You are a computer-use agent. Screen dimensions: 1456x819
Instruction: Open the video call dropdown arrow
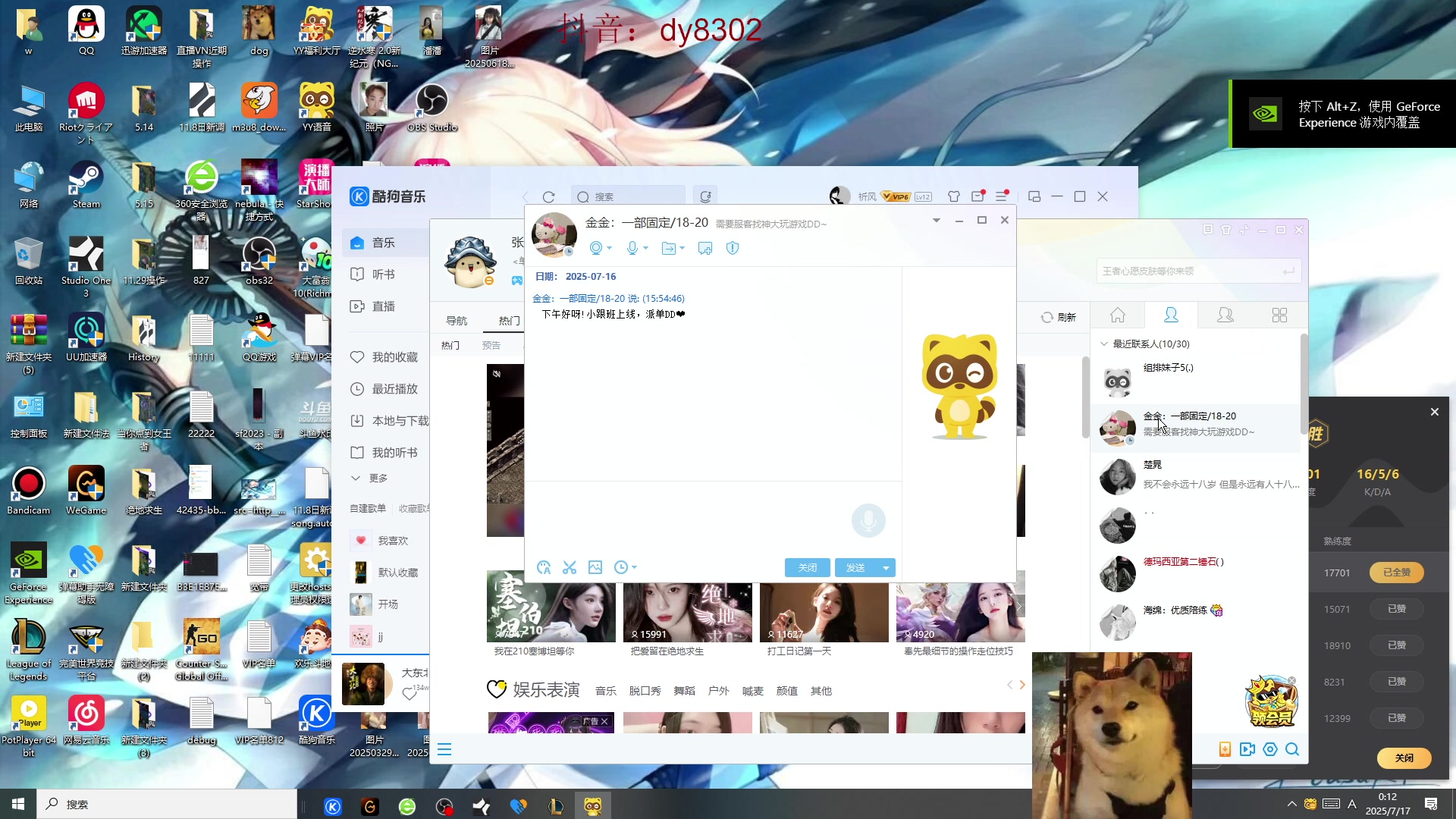609,248
